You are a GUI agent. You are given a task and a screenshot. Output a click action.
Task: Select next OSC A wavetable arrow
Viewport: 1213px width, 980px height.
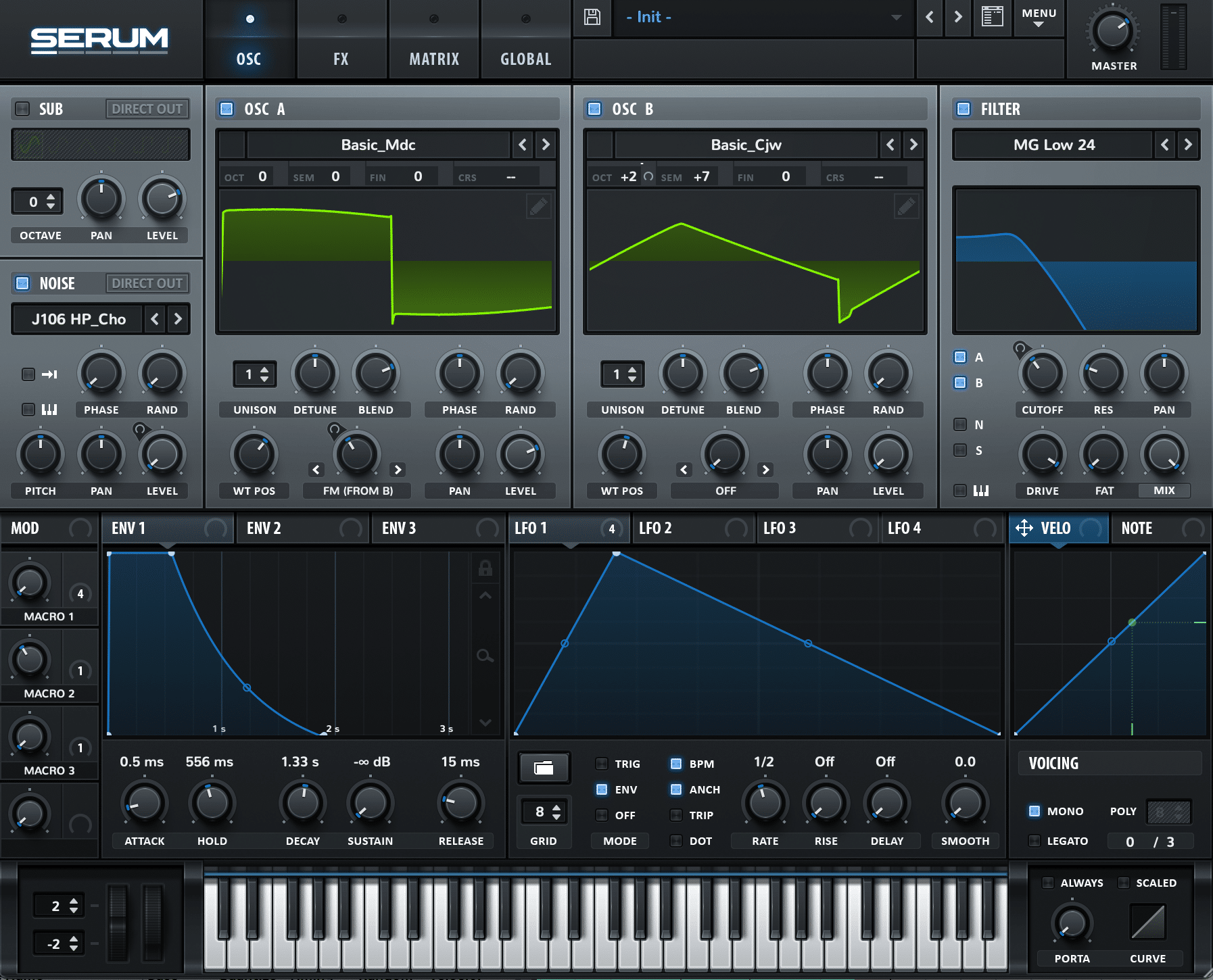point(546,144)
